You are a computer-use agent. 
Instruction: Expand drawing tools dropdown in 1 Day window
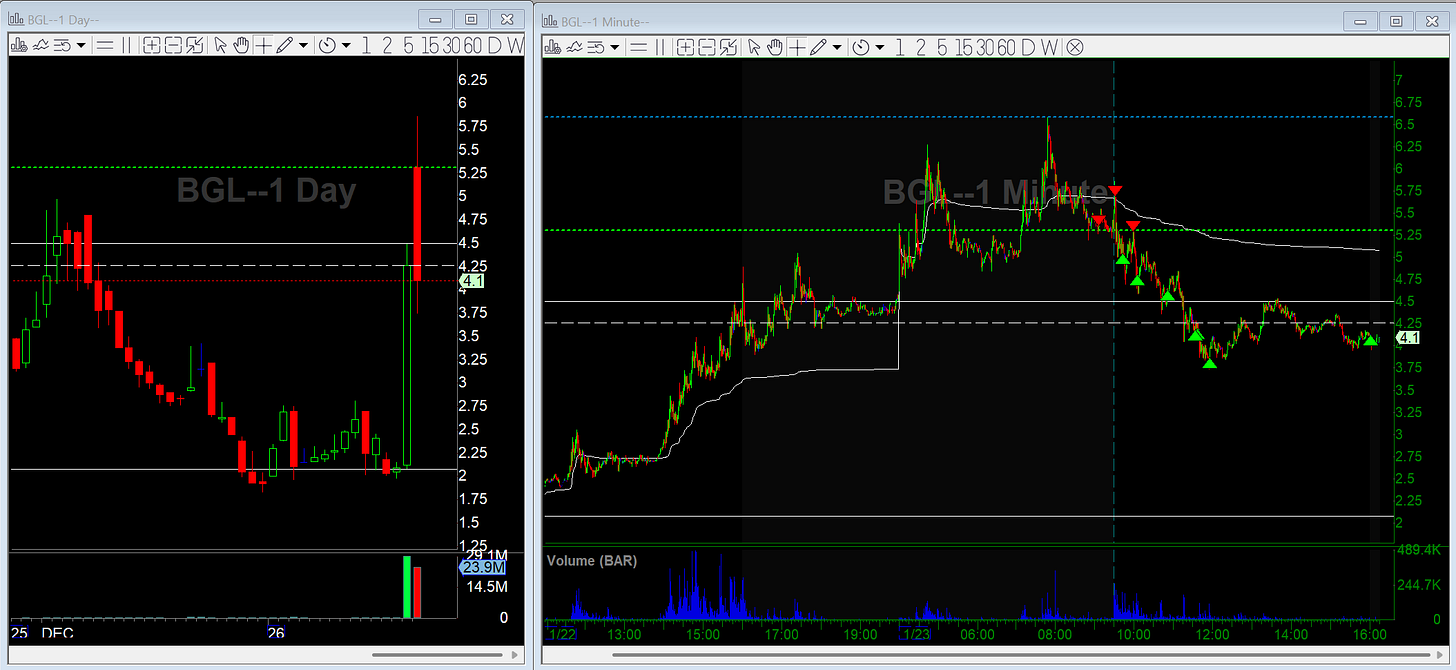[303, 45]
